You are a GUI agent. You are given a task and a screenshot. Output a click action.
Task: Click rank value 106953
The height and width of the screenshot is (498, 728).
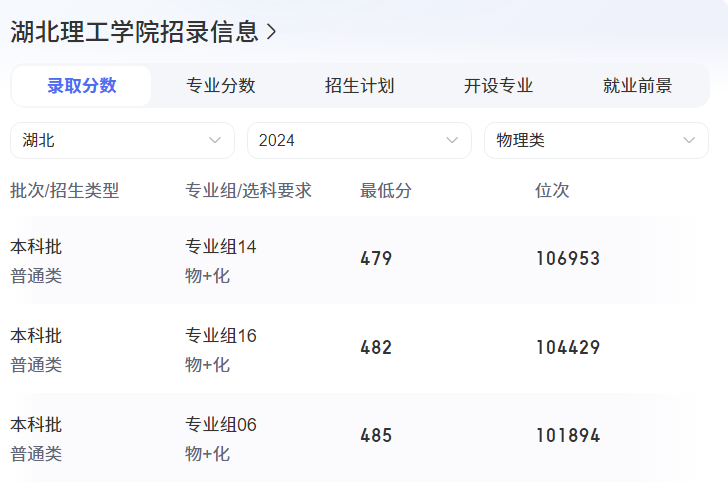pyautogui.click(x=568, y=259)
